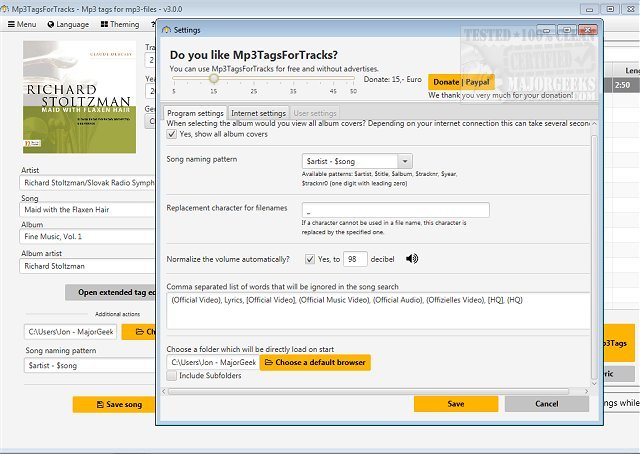Click the Artist field in main window
The width and height of the screenshot is (640, 454).
click(x=87, y=183)
